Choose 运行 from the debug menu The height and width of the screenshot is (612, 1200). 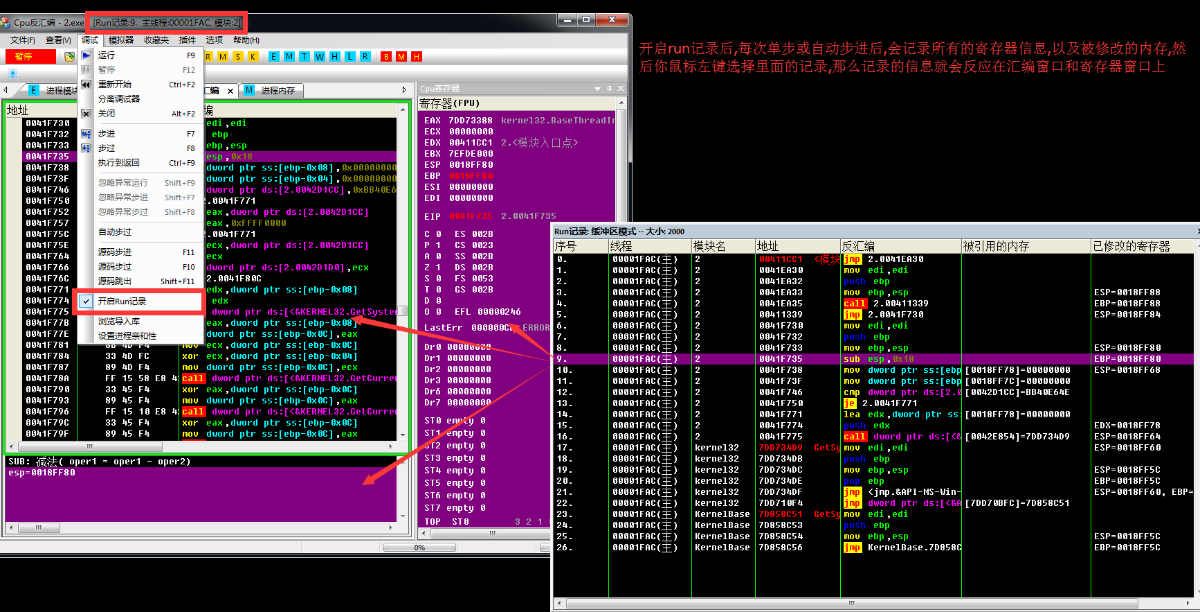[x=141, y=56]
